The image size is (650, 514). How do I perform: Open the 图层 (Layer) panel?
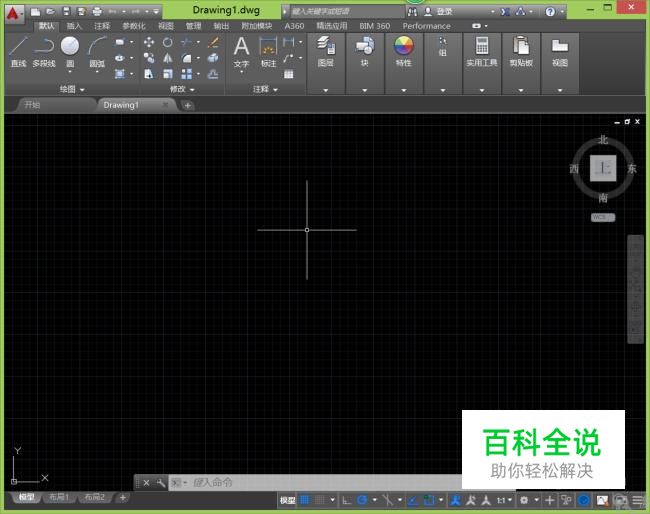[x=326, y=52]
